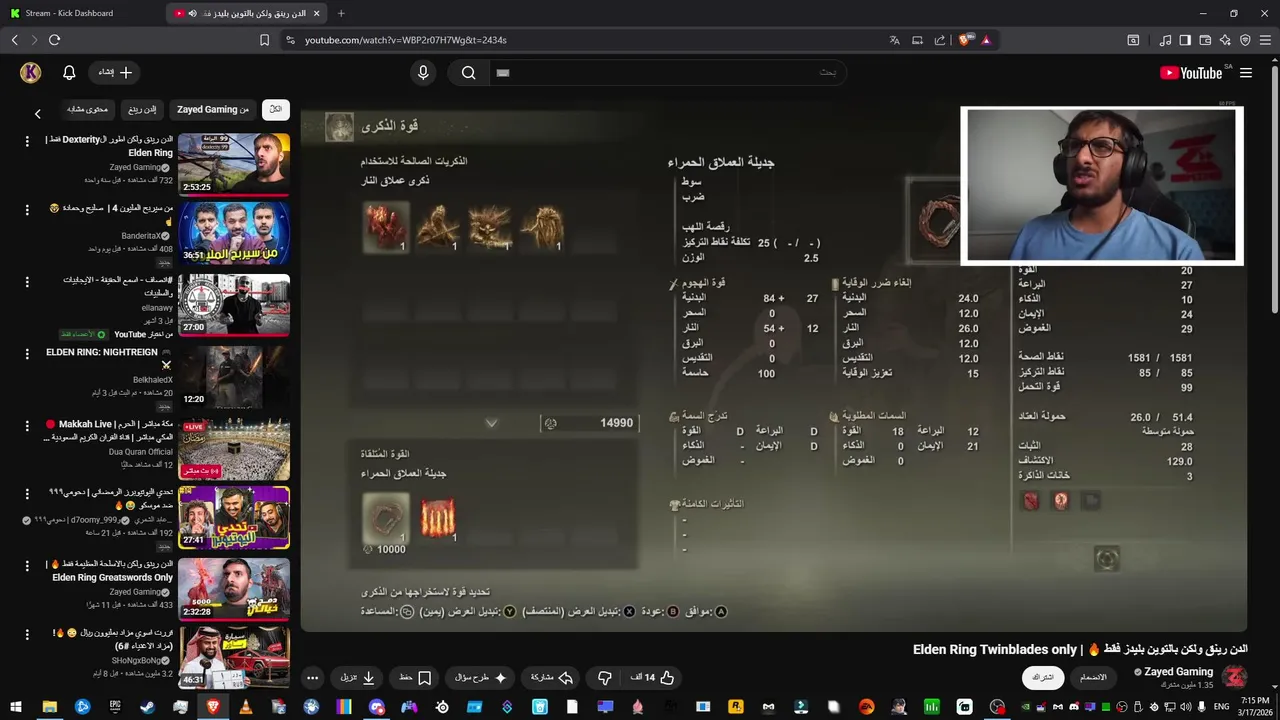The image size is (1280, 720).
Task: Go back in browser history
Action: click(x=15, y=40)
